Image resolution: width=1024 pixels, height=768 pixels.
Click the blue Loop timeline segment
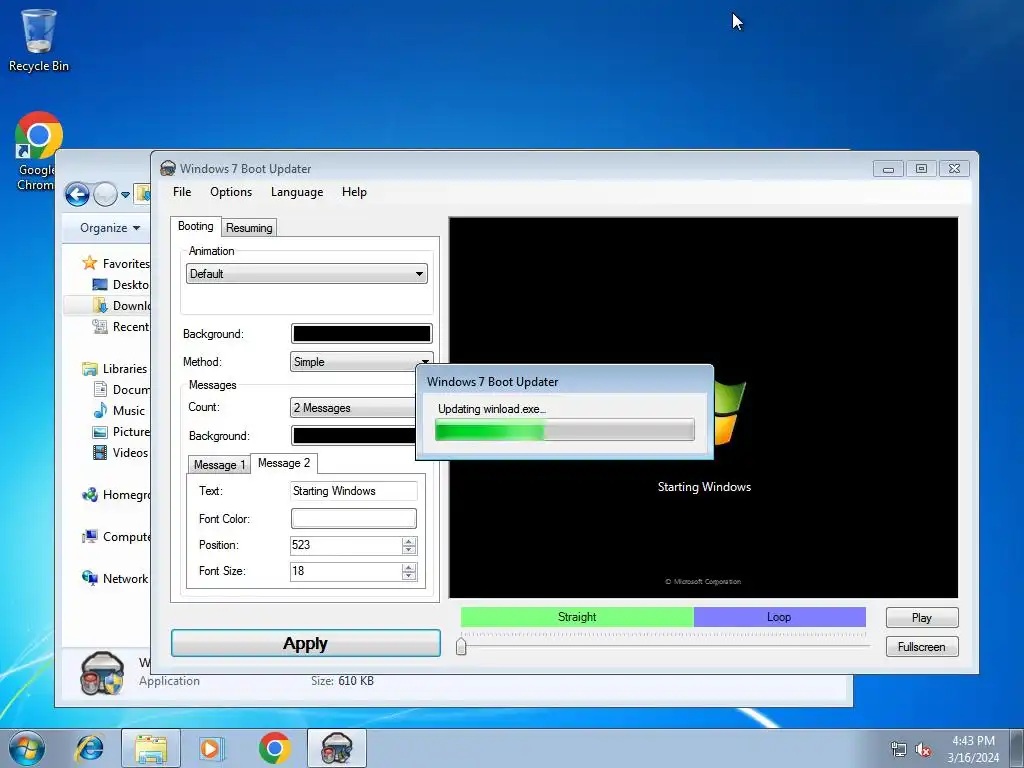(x=780, y=617)
